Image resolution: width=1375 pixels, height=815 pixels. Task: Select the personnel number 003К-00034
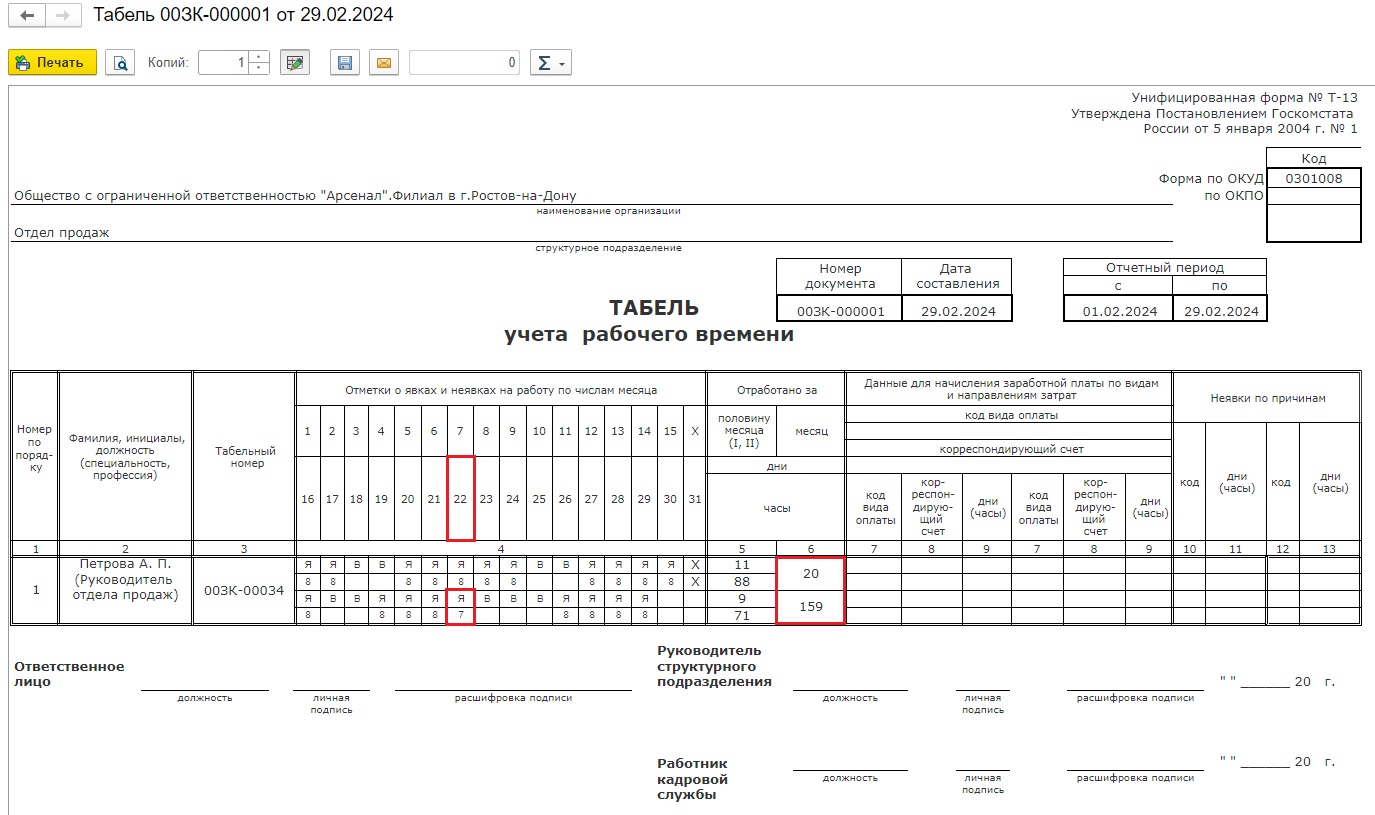tap(244, 590)
